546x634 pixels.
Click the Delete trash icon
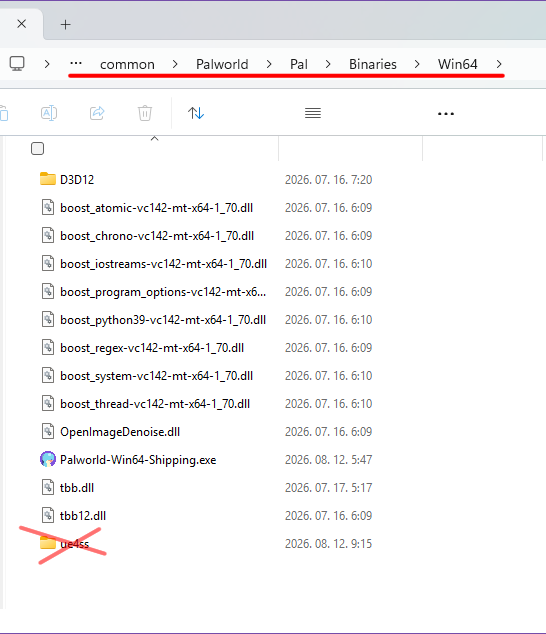145,113
